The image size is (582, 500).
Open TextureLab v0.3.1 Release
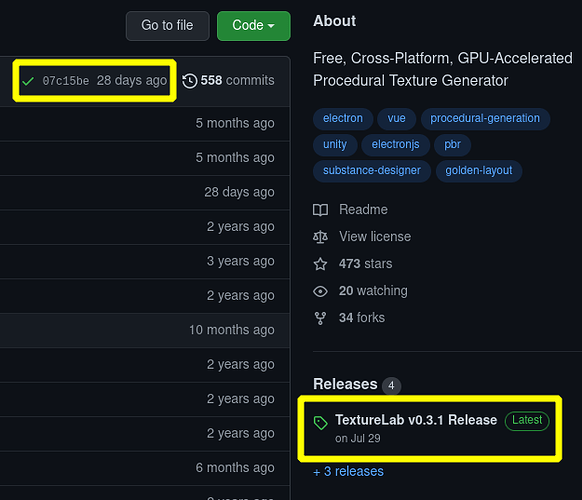click(416, 420)
